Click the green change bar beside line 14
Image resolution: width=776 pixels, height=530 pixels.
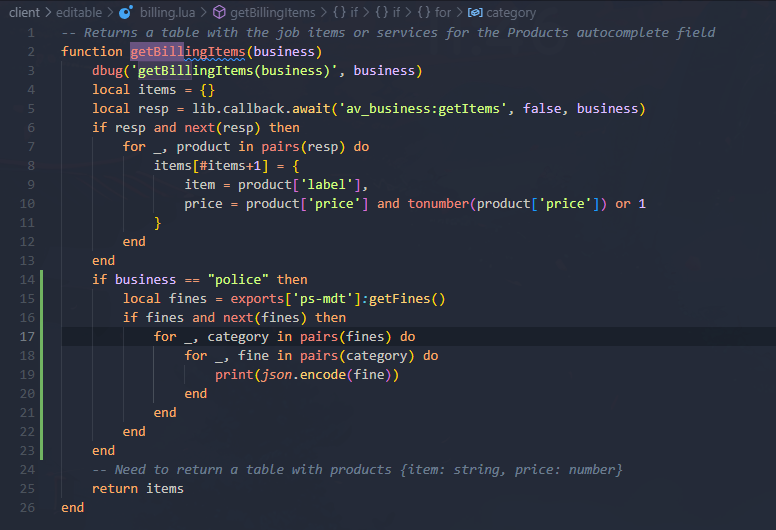tap(42, 279)
